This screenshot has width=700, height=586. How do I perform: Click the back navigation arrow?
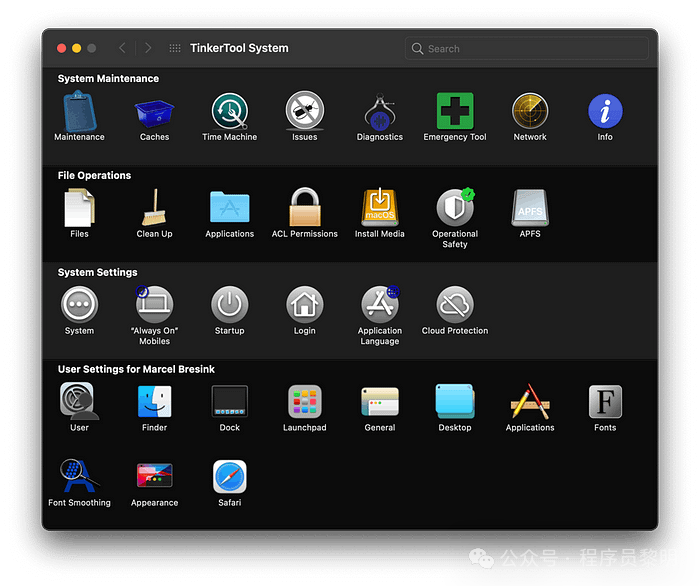(x=122, y=48)
